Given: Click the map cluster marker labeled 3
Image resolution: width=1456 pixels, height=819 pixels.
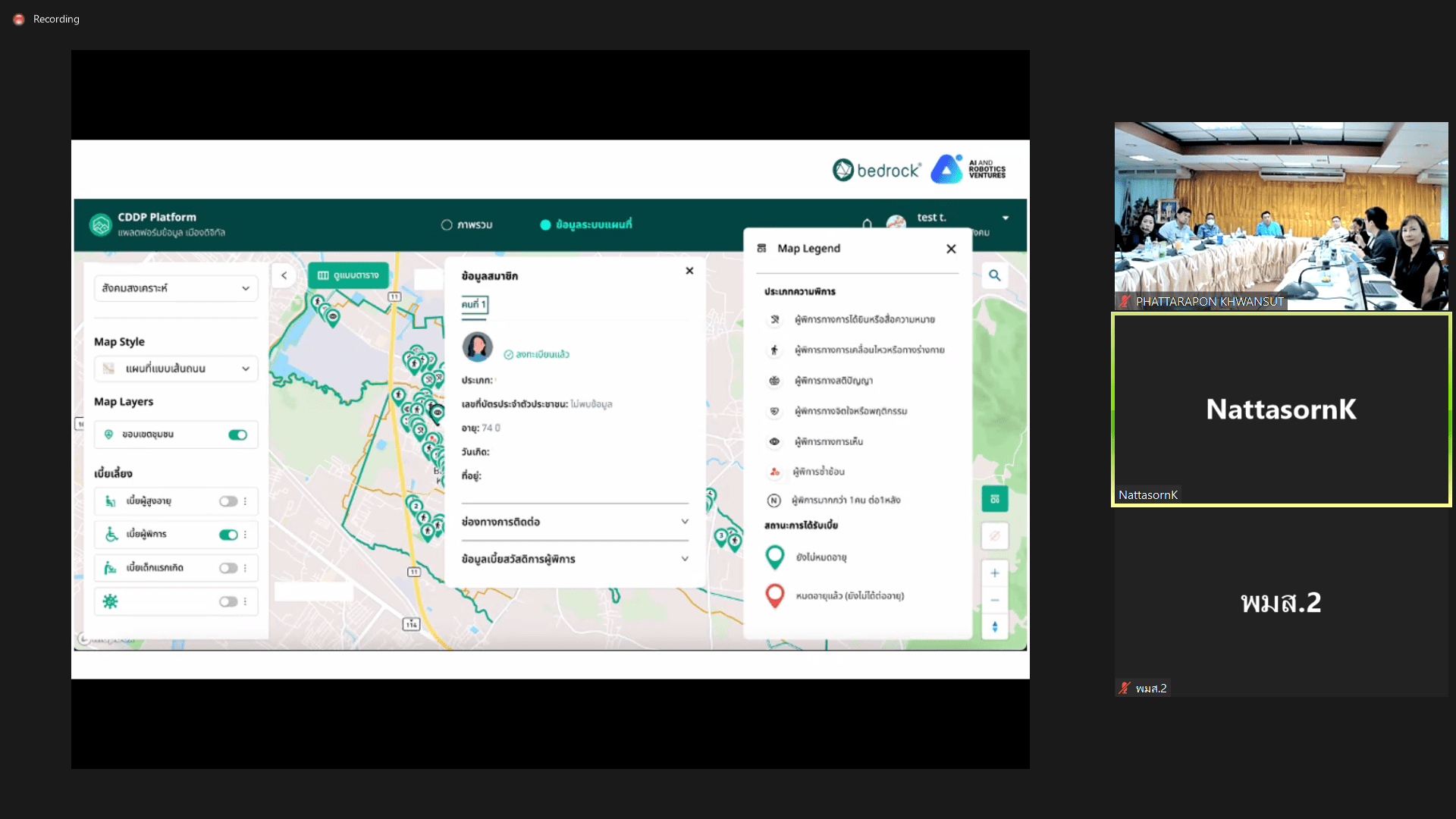Looking at the screenshot, I should point(721,537).
